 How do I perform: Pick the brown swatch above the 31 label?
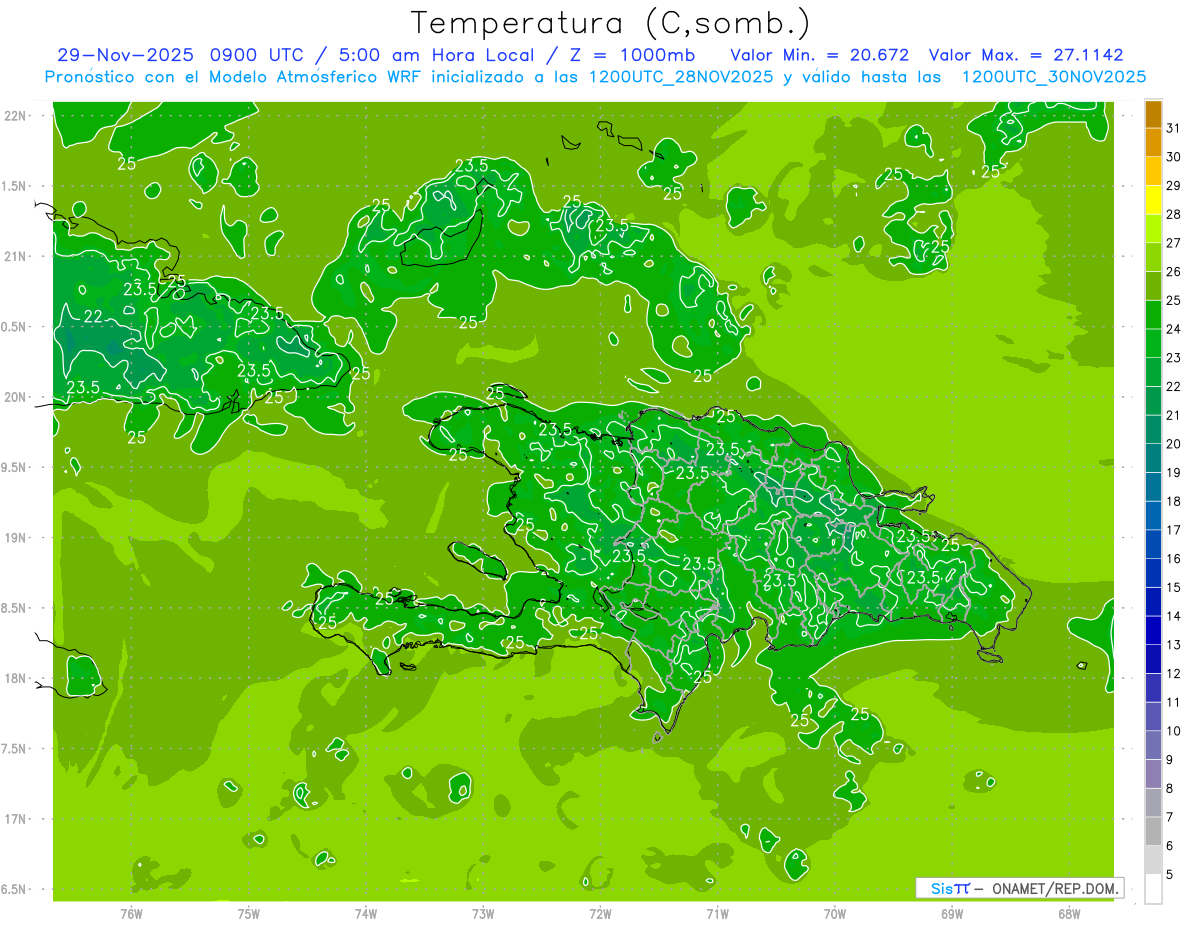(1153, 114)
